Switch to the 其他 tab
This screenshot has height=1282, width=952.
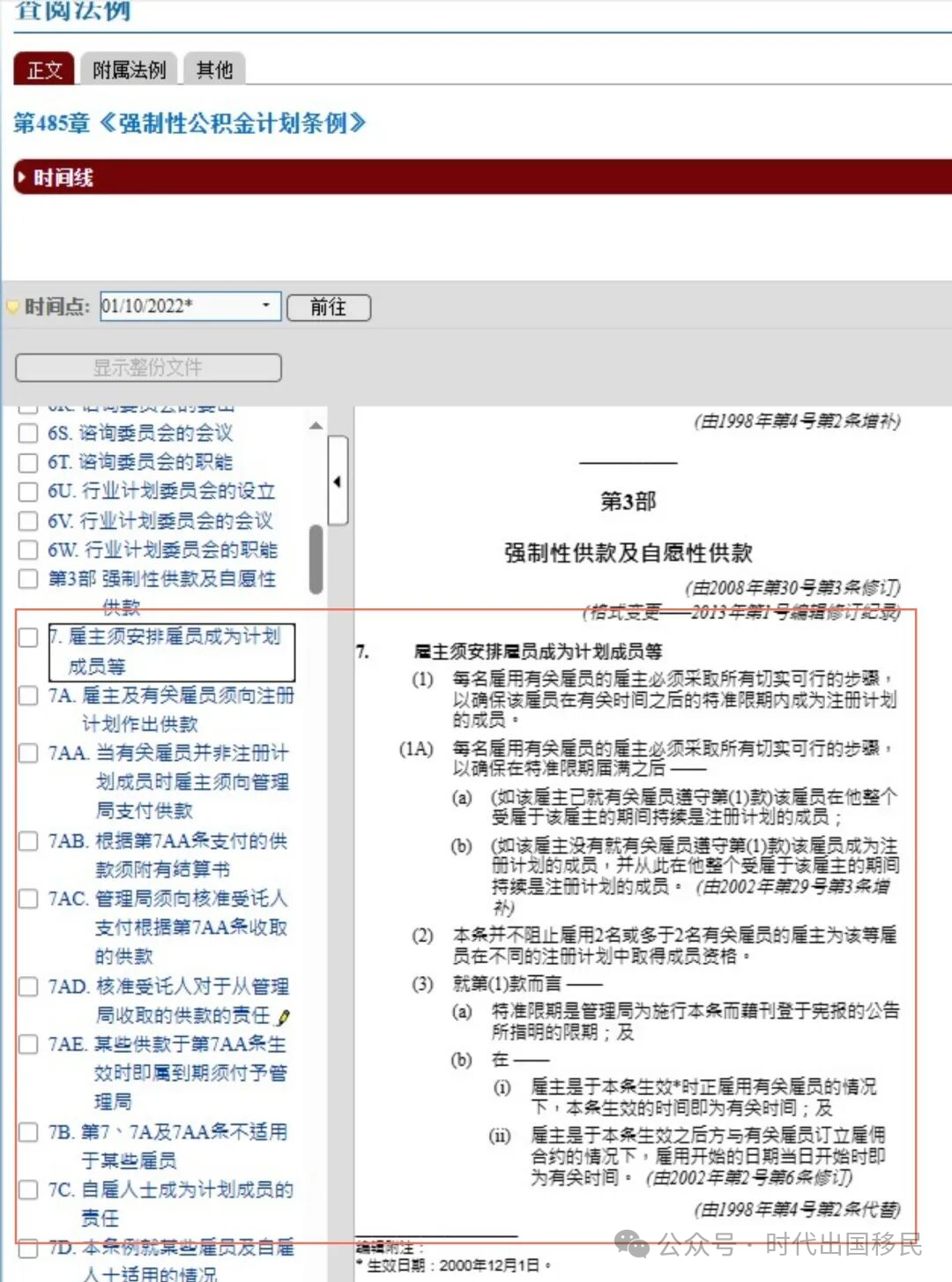214,70
